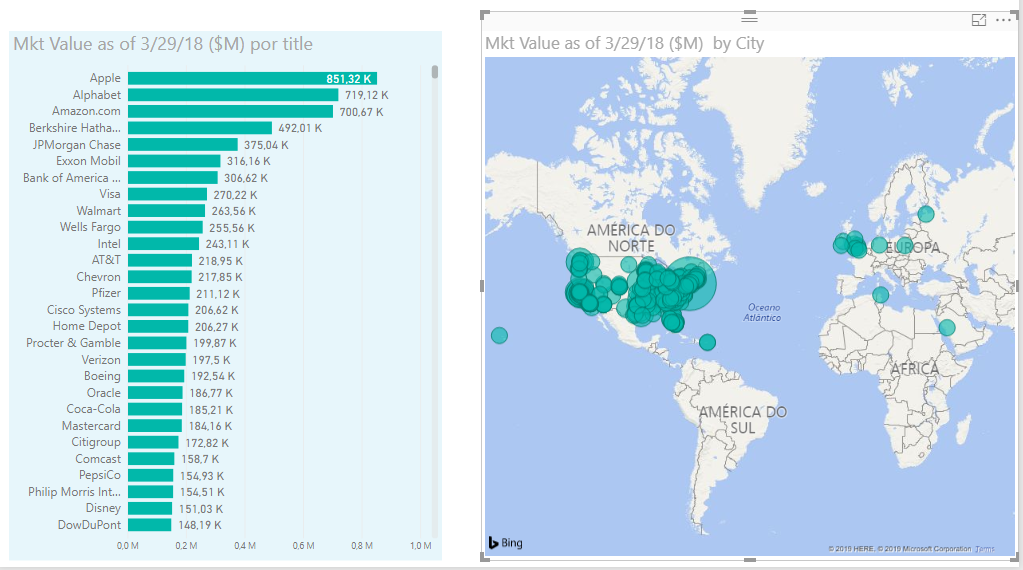Click the Pfizer label
1023x570 pixels.
pos(106,293)
